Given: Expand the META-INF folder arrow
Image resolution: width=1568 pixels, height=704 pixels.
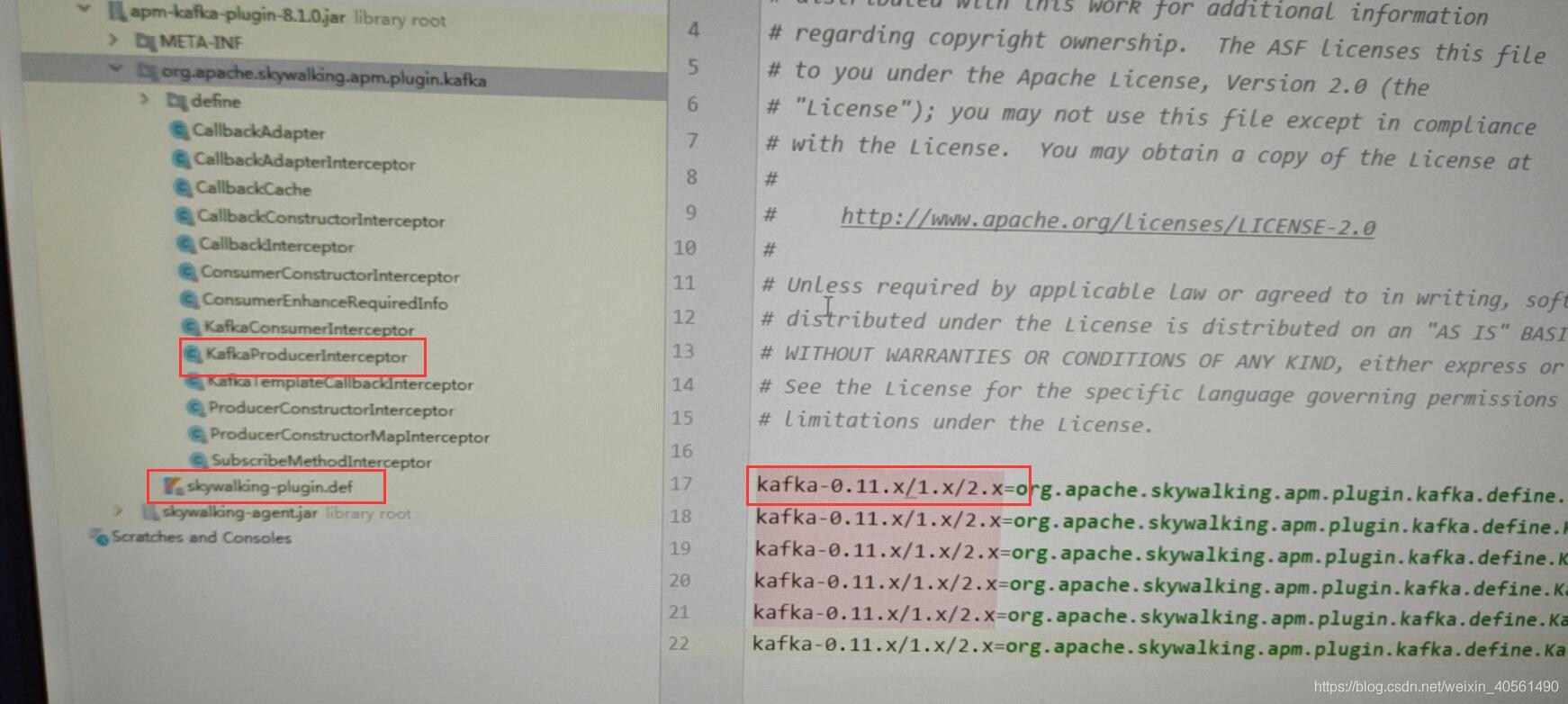Looking at the screenshot, I should pos(113,40).
